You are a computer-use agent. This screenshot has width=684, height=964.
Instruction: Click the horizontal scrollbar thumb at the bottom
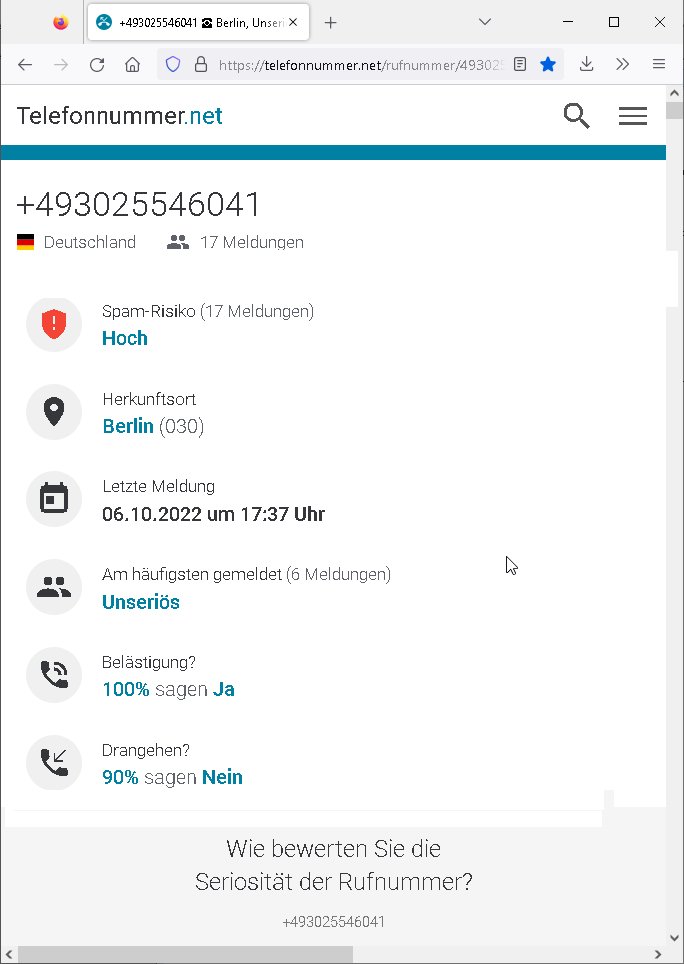[186, 955]
